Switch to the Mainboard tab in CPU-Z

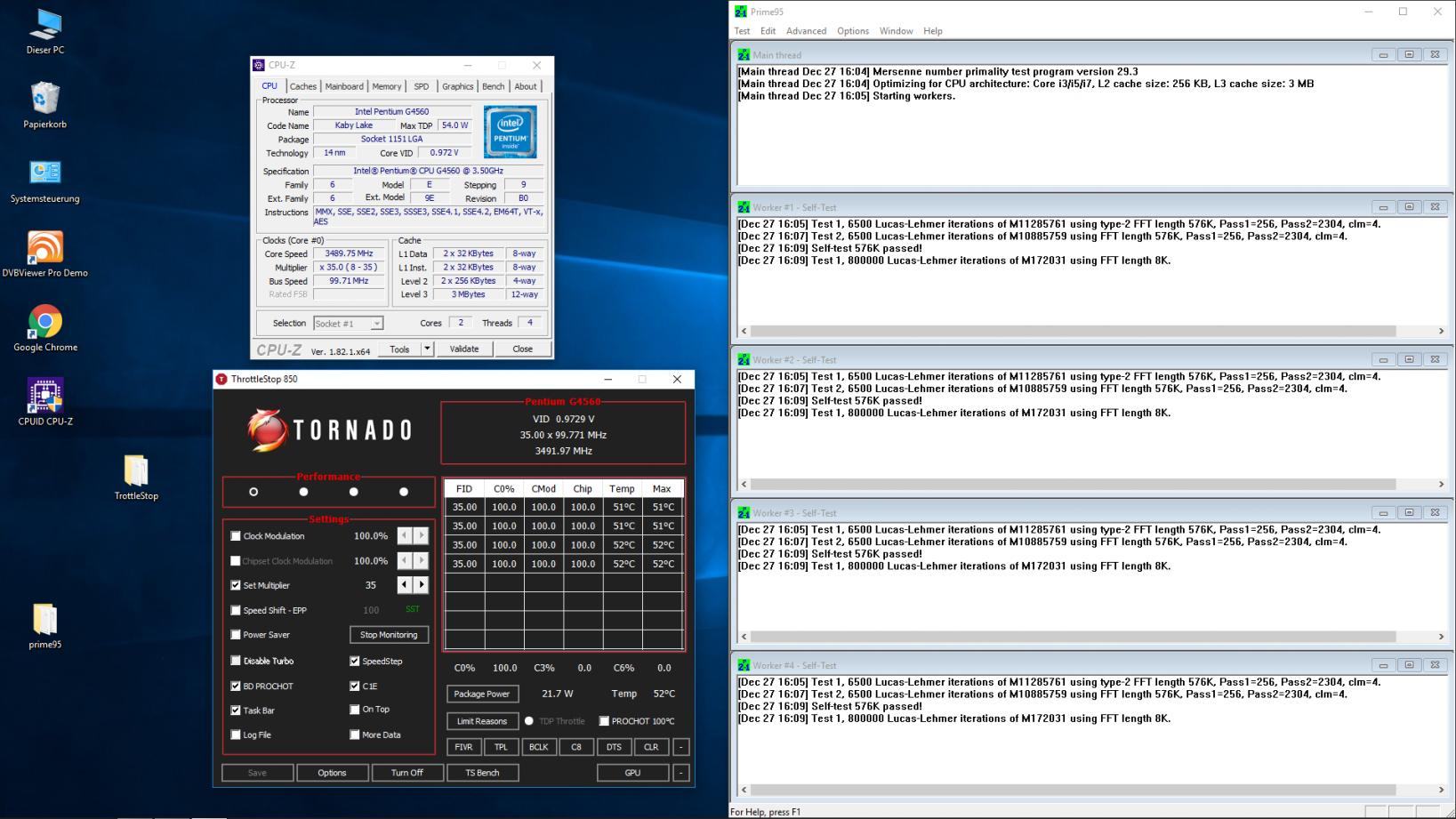[x=344, y=86]
